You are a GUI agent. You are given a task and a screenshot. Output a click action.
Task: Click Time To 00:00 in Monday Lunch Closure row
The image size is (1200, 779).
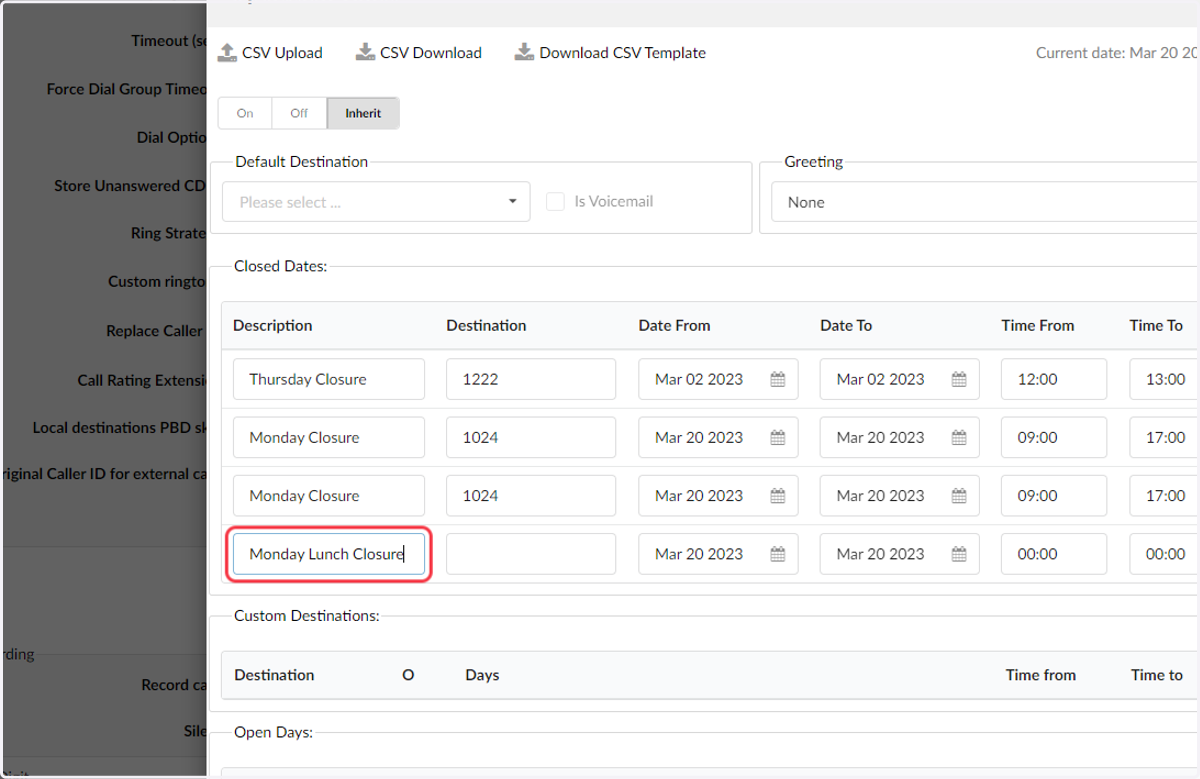1165,554
